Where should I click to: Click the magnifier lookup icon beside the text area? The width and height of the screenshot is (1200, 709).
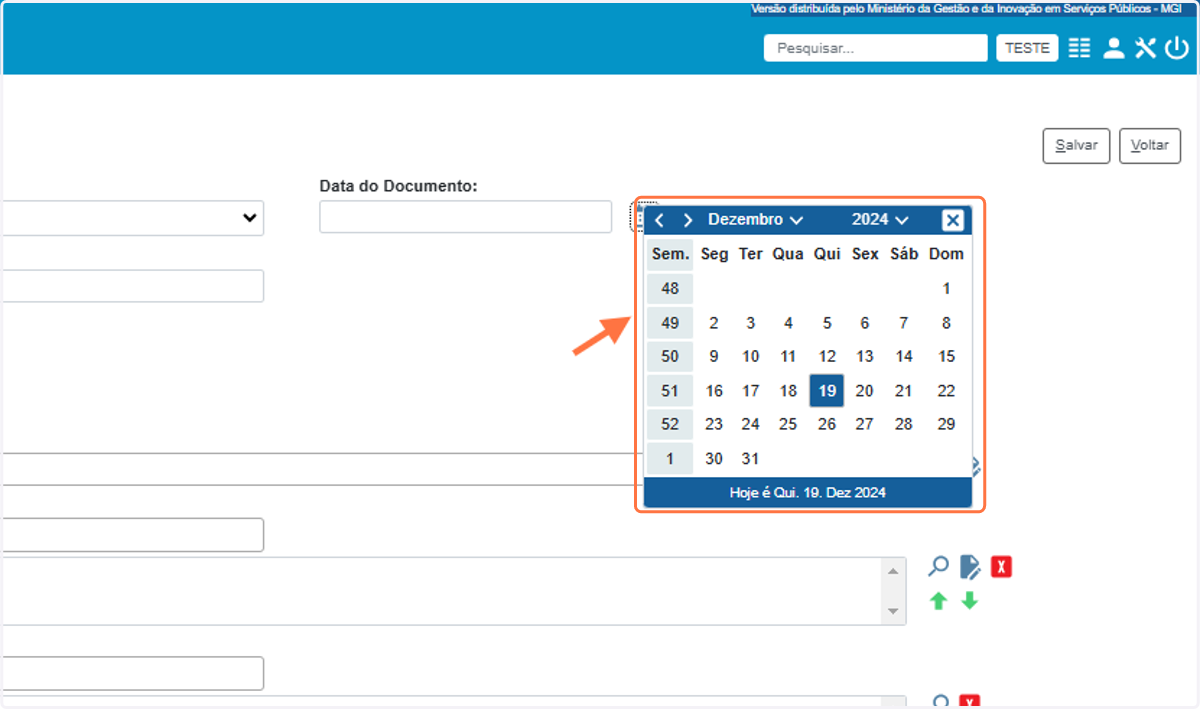point(938,567)
